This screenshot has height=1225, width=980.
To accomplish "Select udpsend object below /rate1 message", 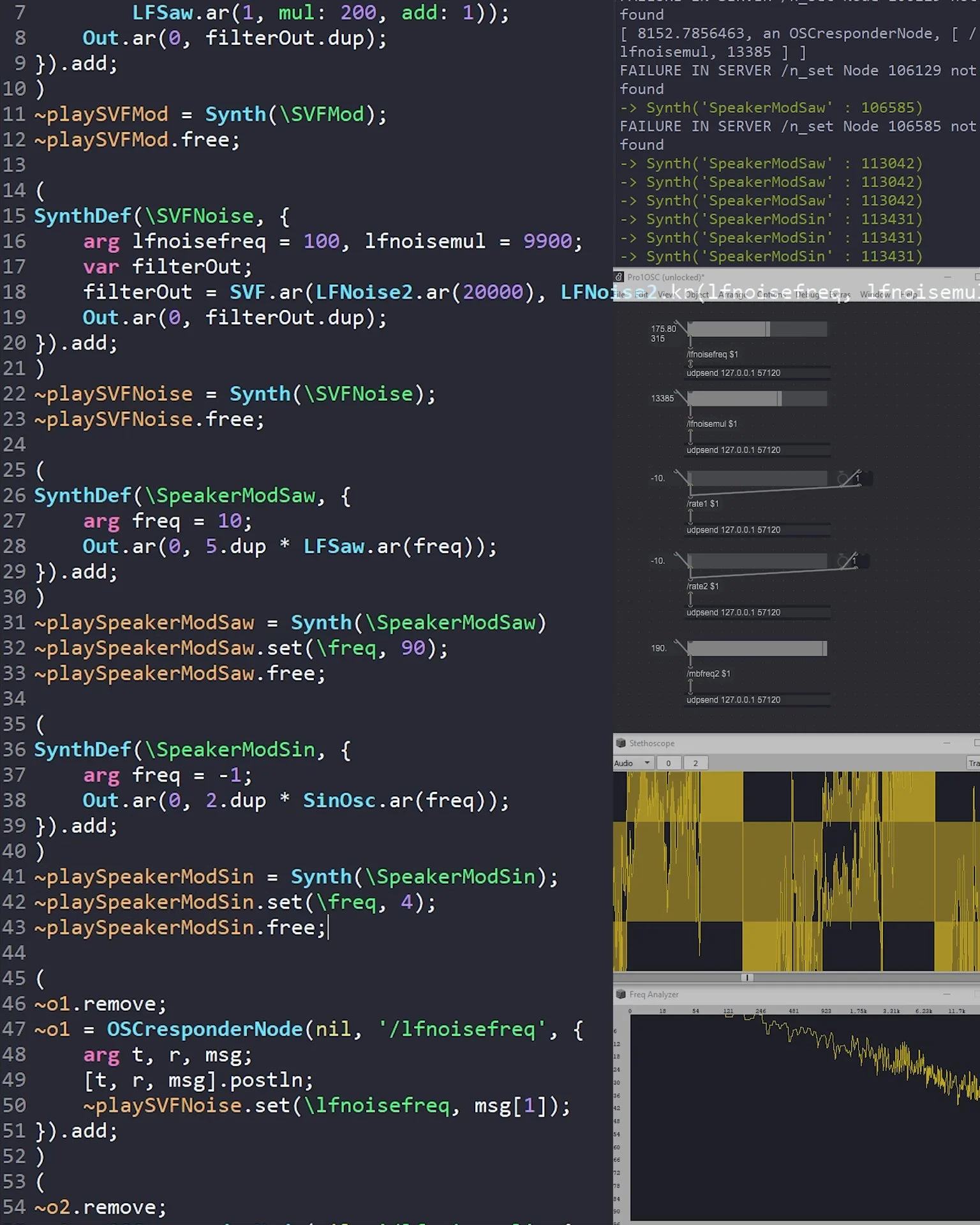I will (x=758, y=530).
